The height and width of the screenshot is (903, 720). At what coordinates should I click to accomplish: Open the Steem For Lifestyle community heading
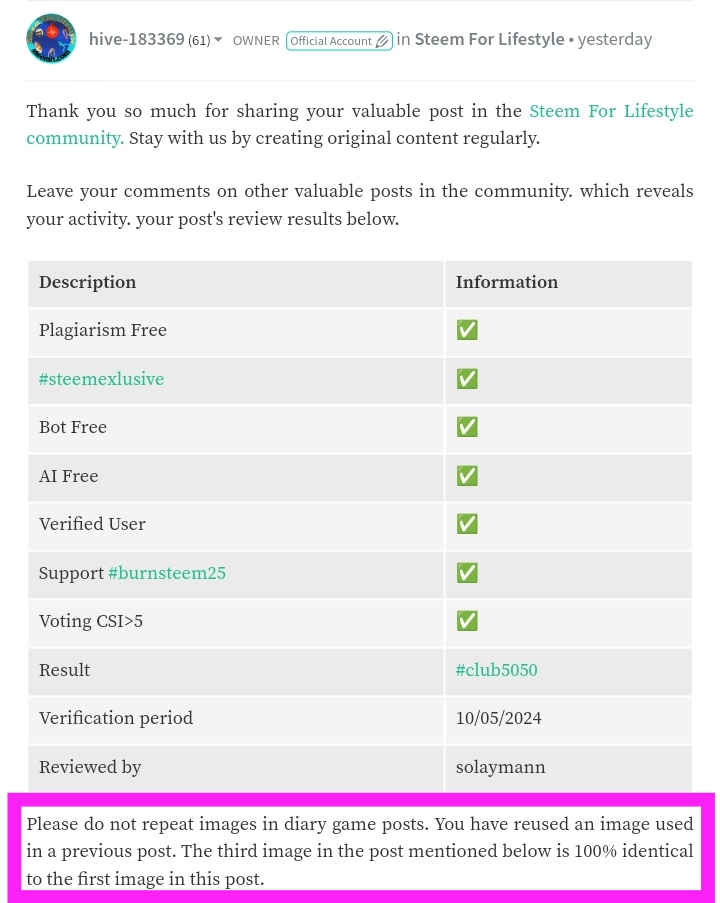click(x=489, y=39)
